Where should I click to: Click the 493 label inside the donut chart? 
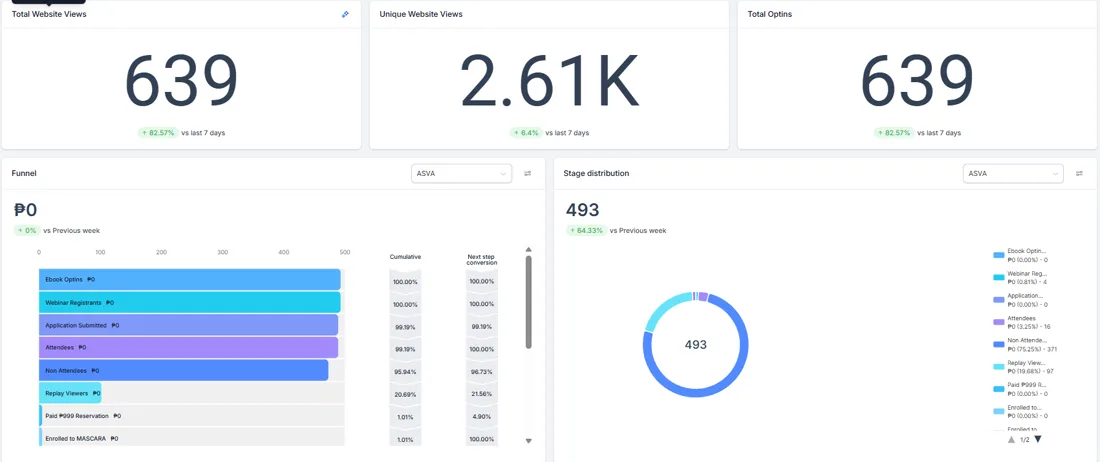(695, 345)
